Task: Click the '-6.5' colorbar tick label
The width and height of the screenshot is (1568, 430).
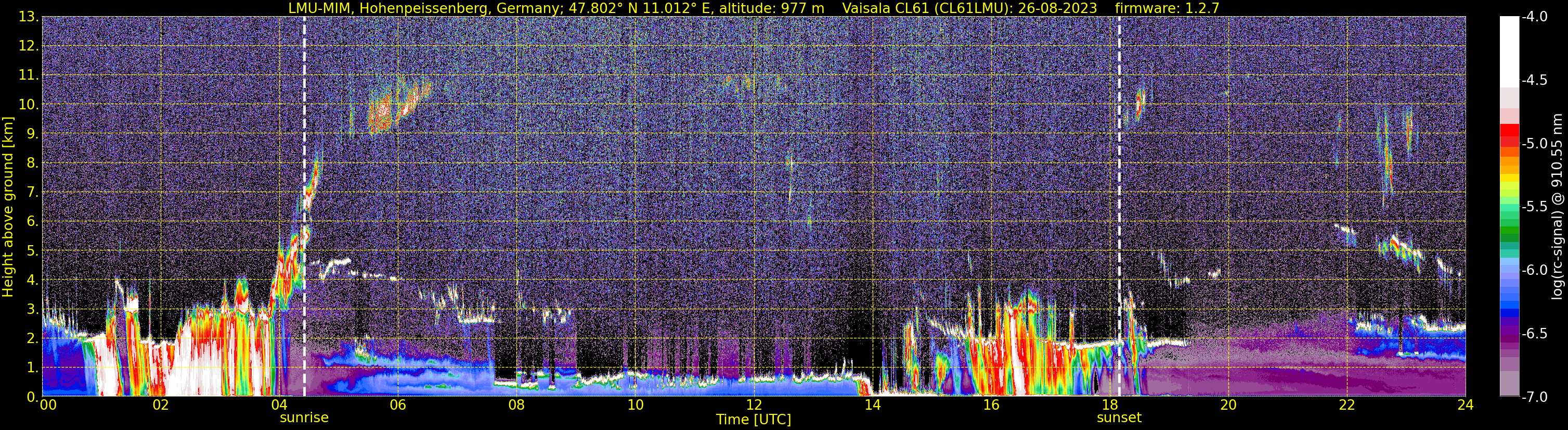Action: point(1534,334)
